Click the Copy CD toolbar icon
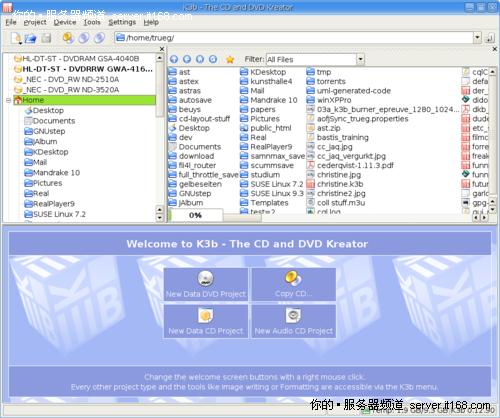This screenshot has width=500, height=418. pos(68,38)
